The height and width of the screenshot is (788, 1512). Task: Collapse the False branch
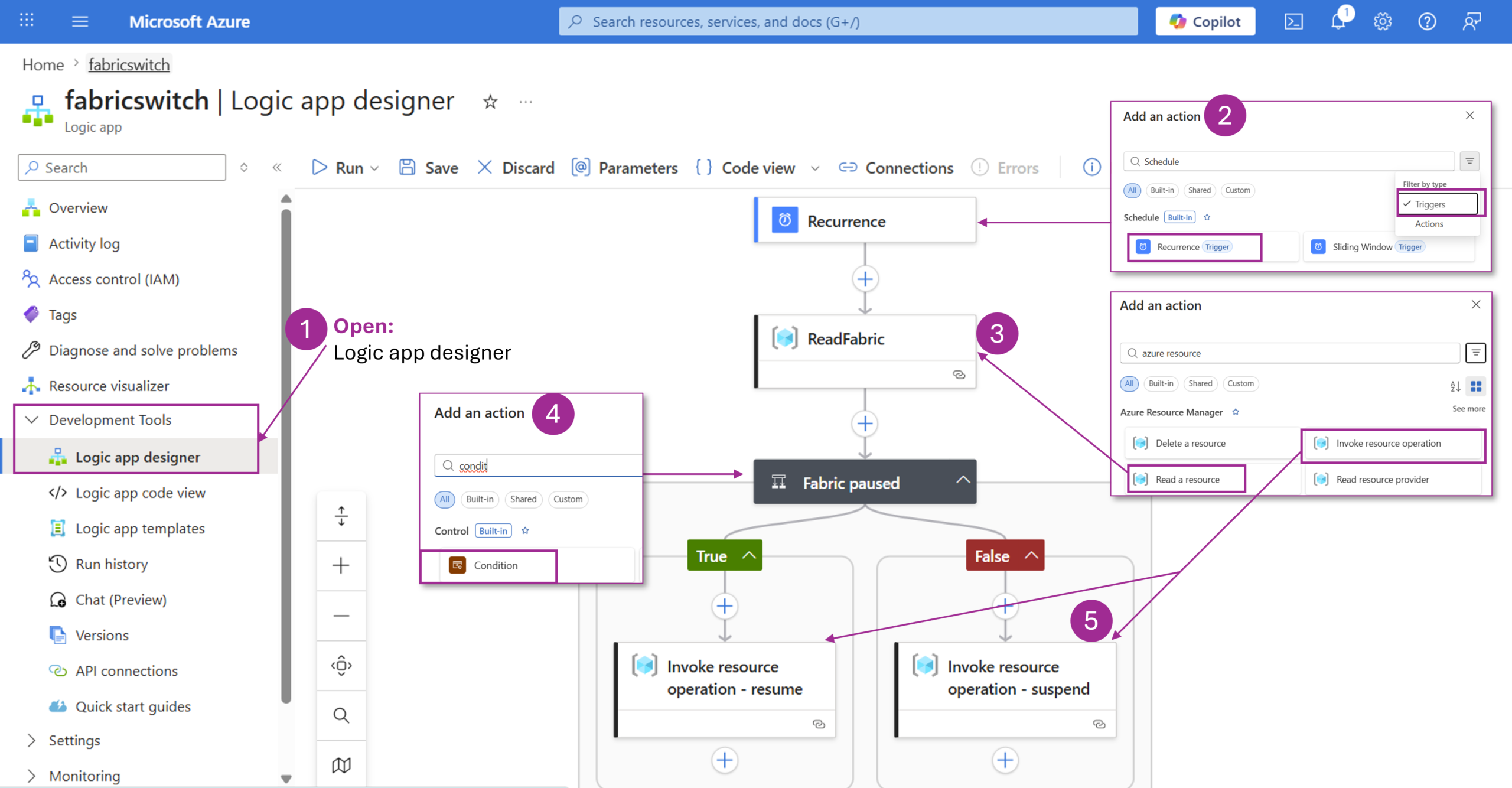coord(1031,555)
